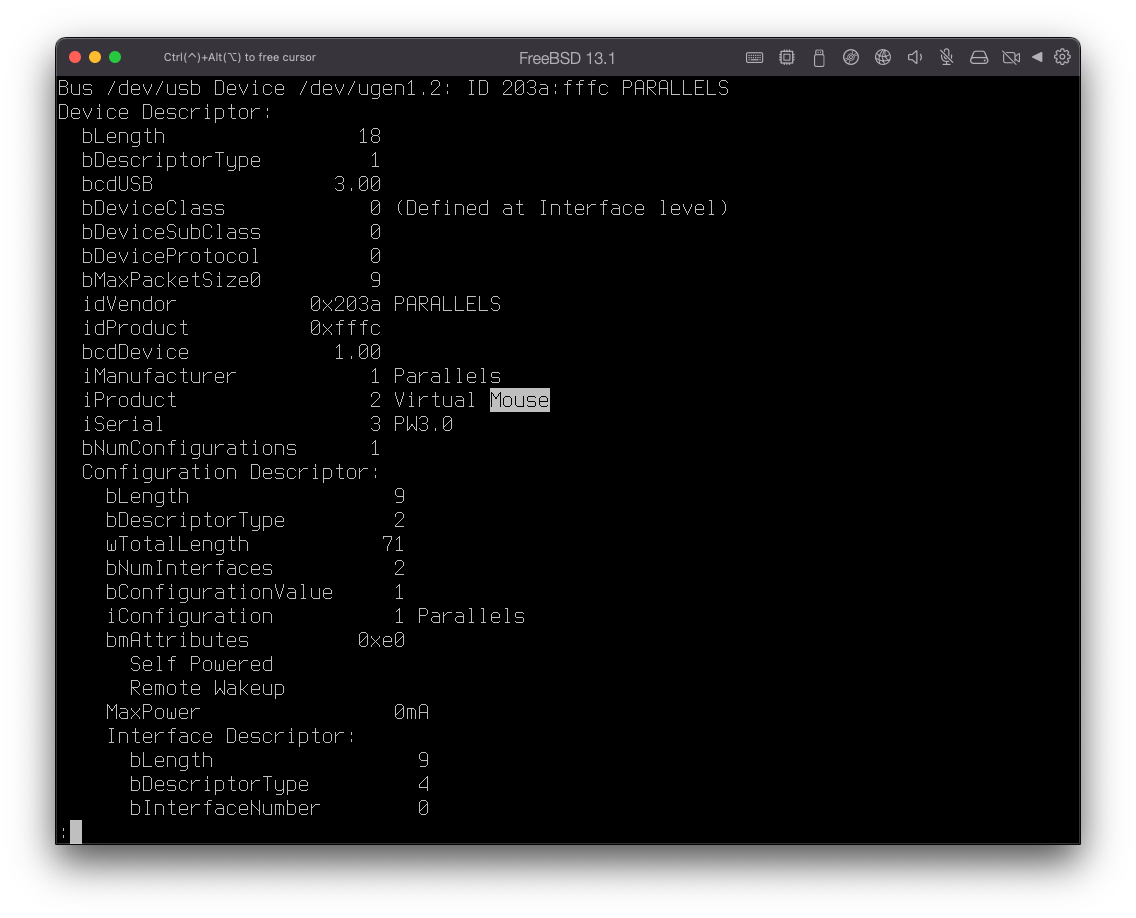
Task: Click the highlighted word Mouse
Action: pyautogui.click(x=519, y=400)
